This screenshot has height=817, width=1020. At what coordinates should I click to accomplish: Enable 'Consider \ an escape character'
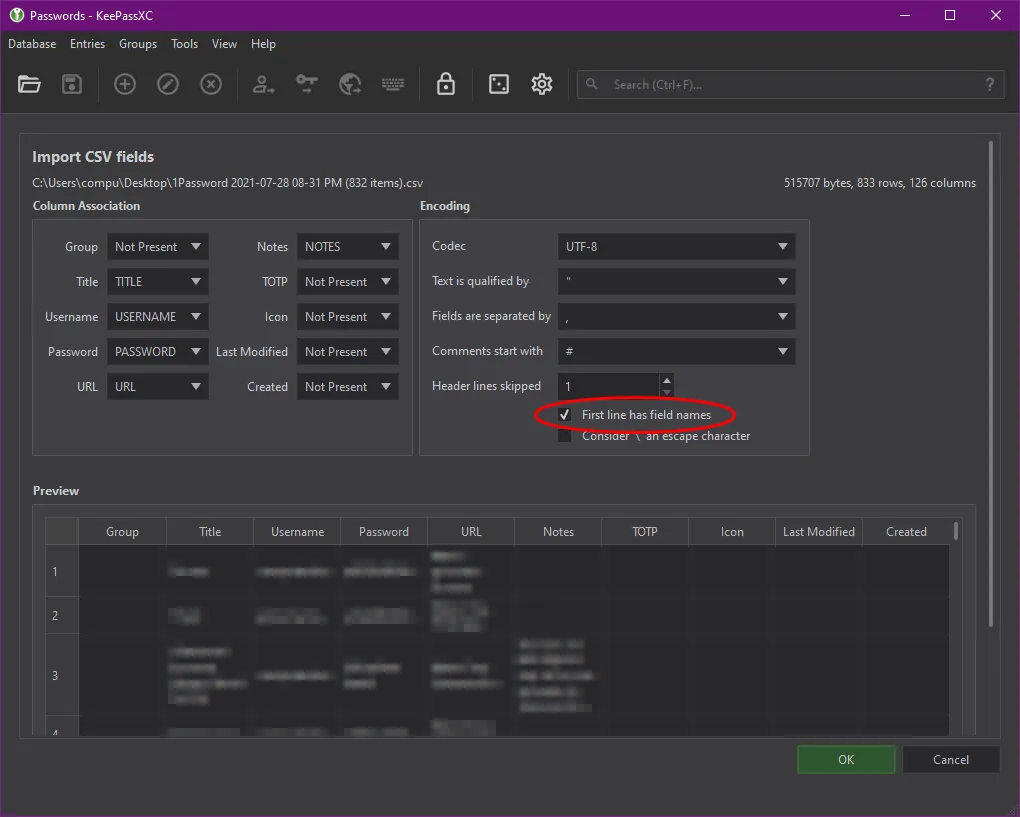564,436
